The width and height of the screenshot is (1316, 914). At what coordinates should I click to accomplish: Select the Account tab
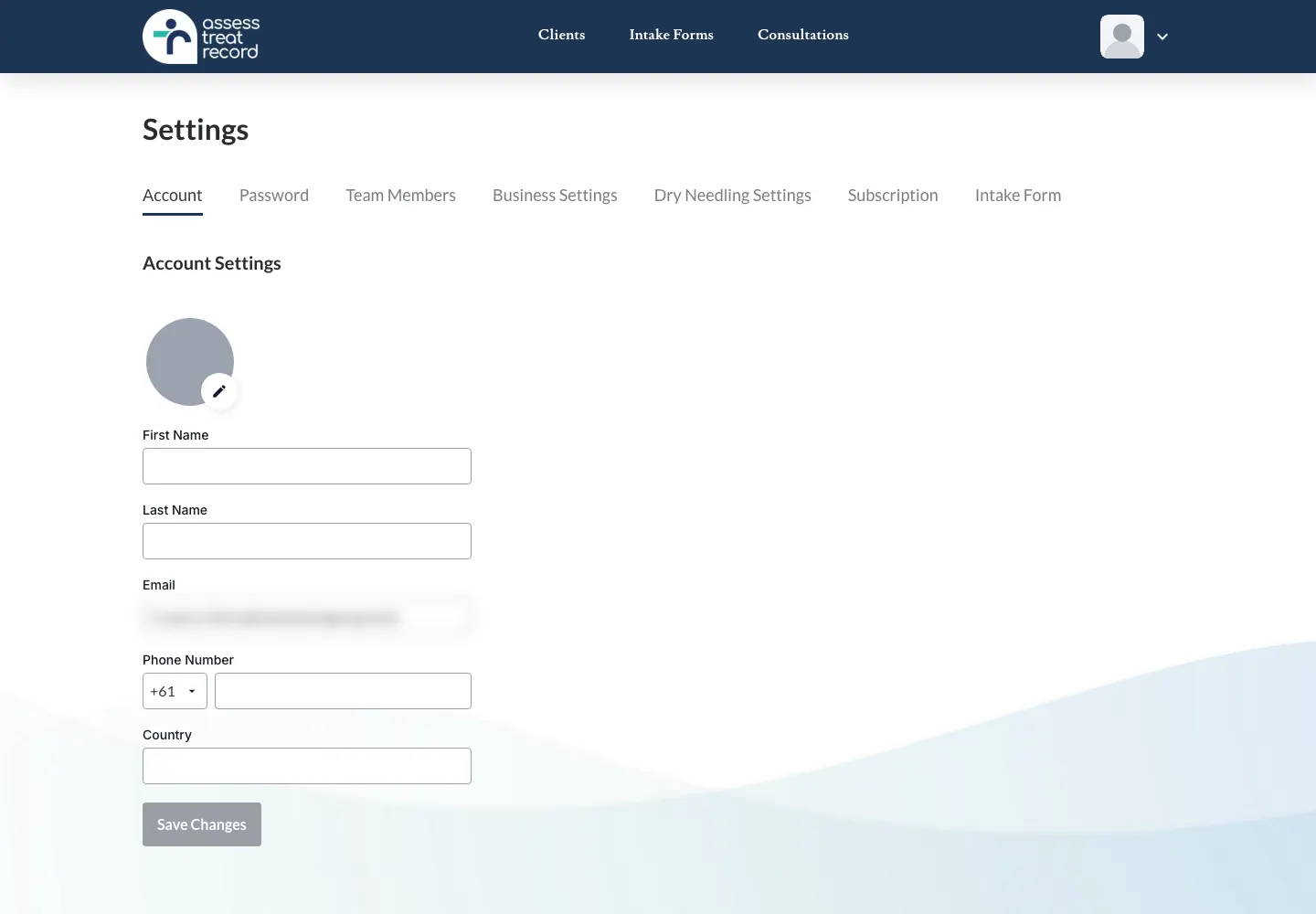(x=173, y=196)
